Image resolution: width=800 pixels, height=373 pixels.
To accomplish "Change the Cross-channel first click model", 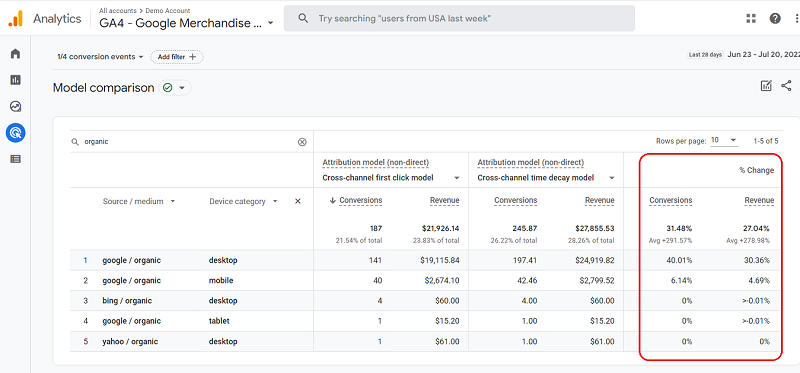I will (391, 178).
